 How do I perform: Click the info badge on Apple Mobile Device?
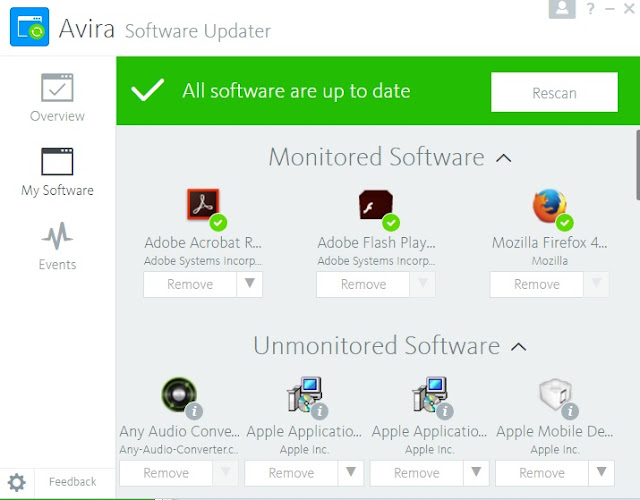point(570,411)
